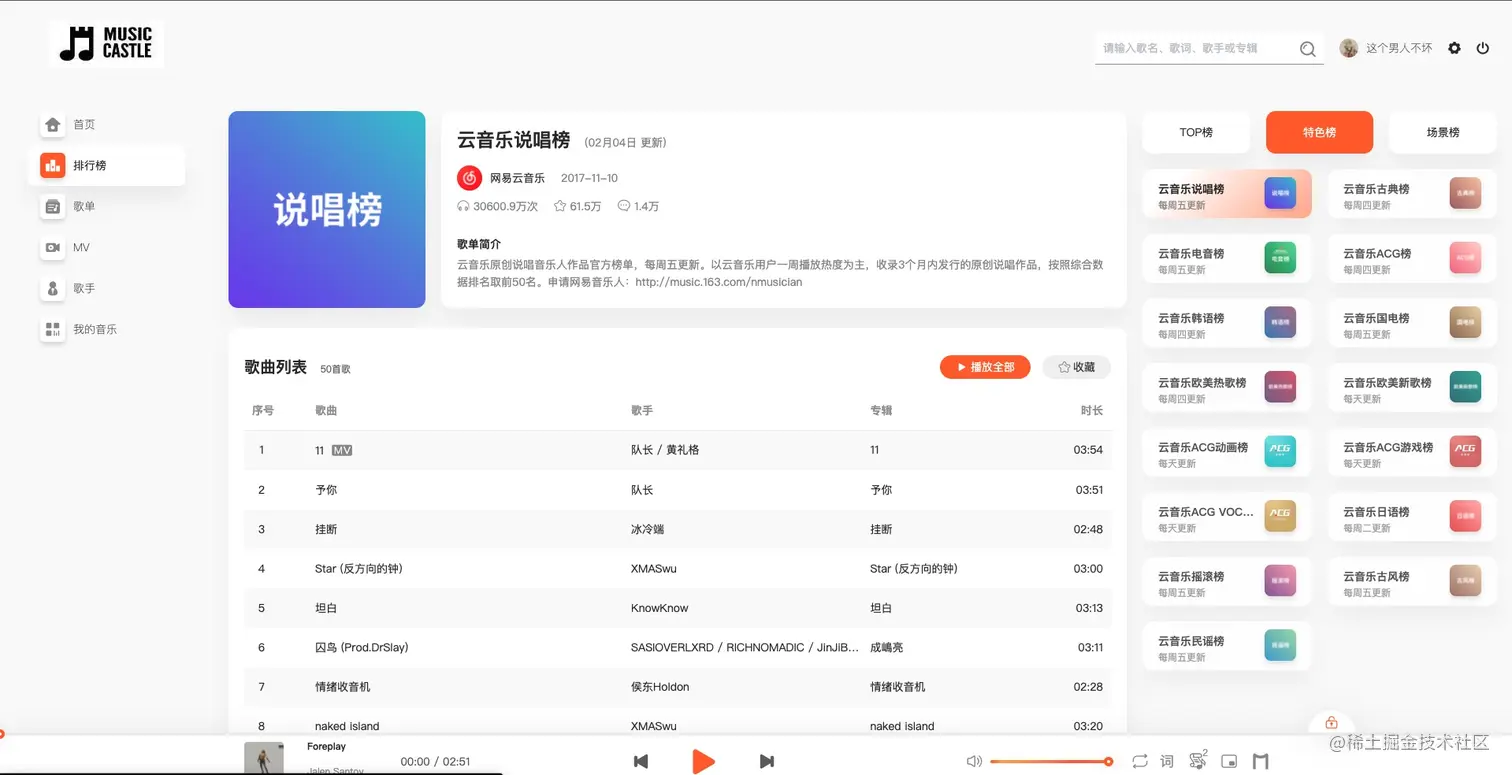Screen dimensions: 1512x775
Task: Open 我的音乐 in sidebar
Action: [x=106, y=330]
